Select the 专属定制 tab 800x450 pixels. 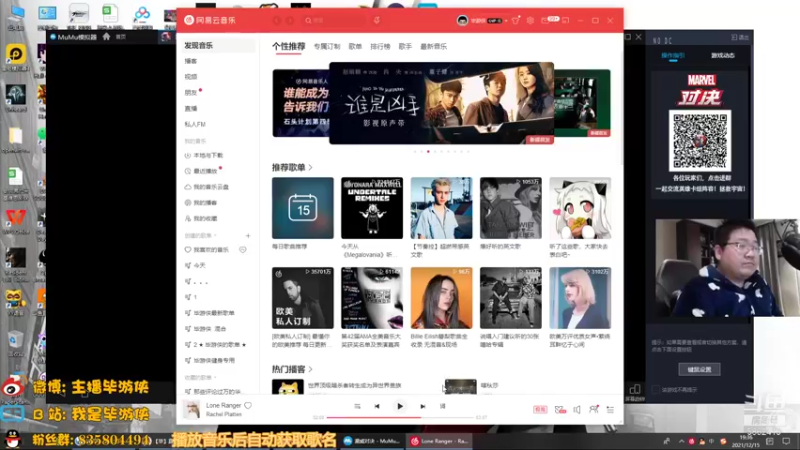pyautogui.click(x=327, y=46)
